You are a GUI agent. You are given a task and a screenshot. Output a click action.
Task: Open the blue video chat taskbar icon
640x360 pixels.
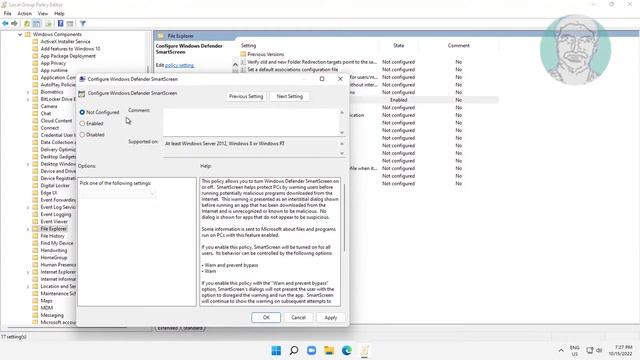(x=311, y=350)
